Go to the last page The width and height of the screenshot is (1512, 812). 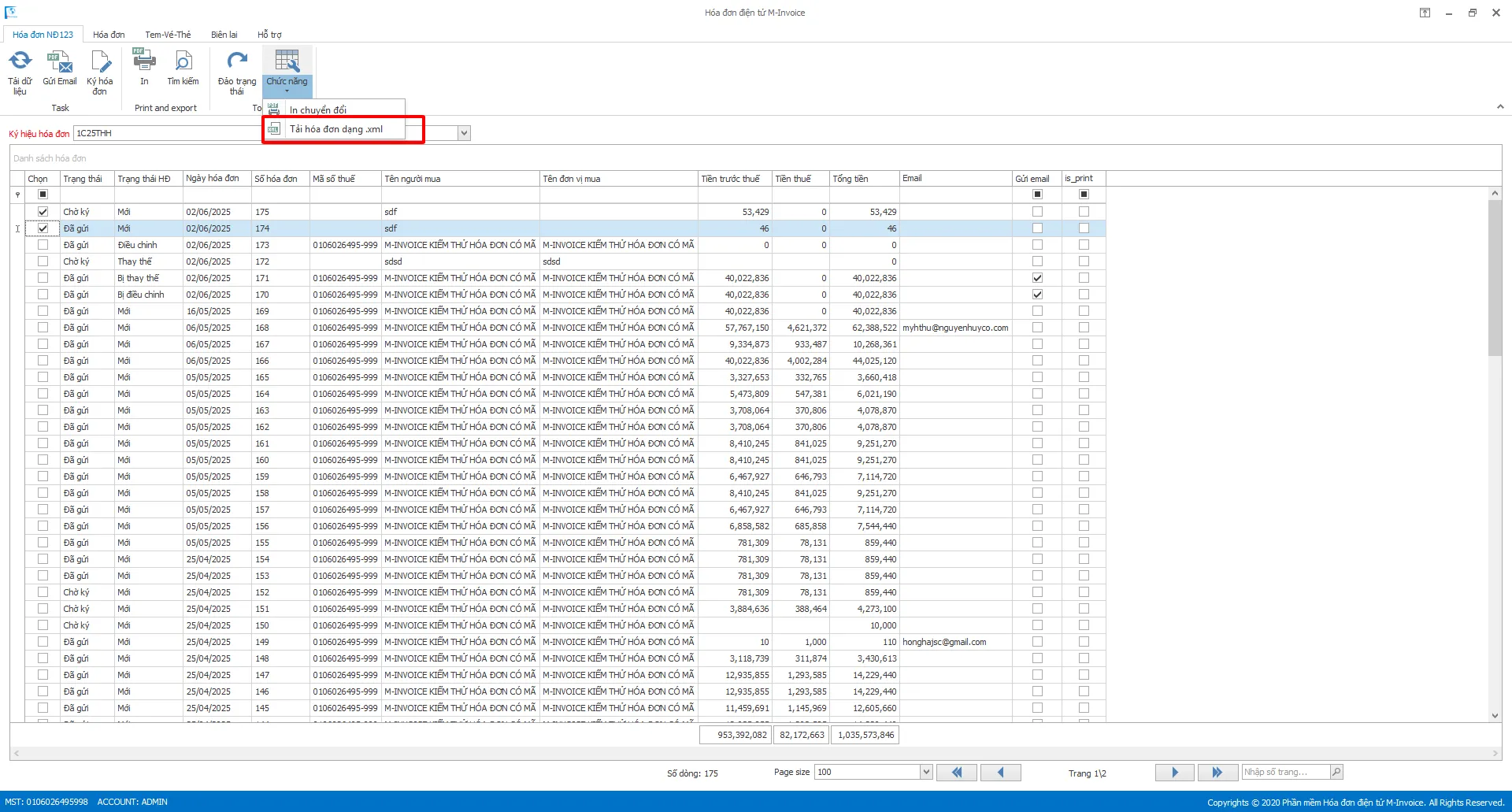click(x=1217, y=773)
